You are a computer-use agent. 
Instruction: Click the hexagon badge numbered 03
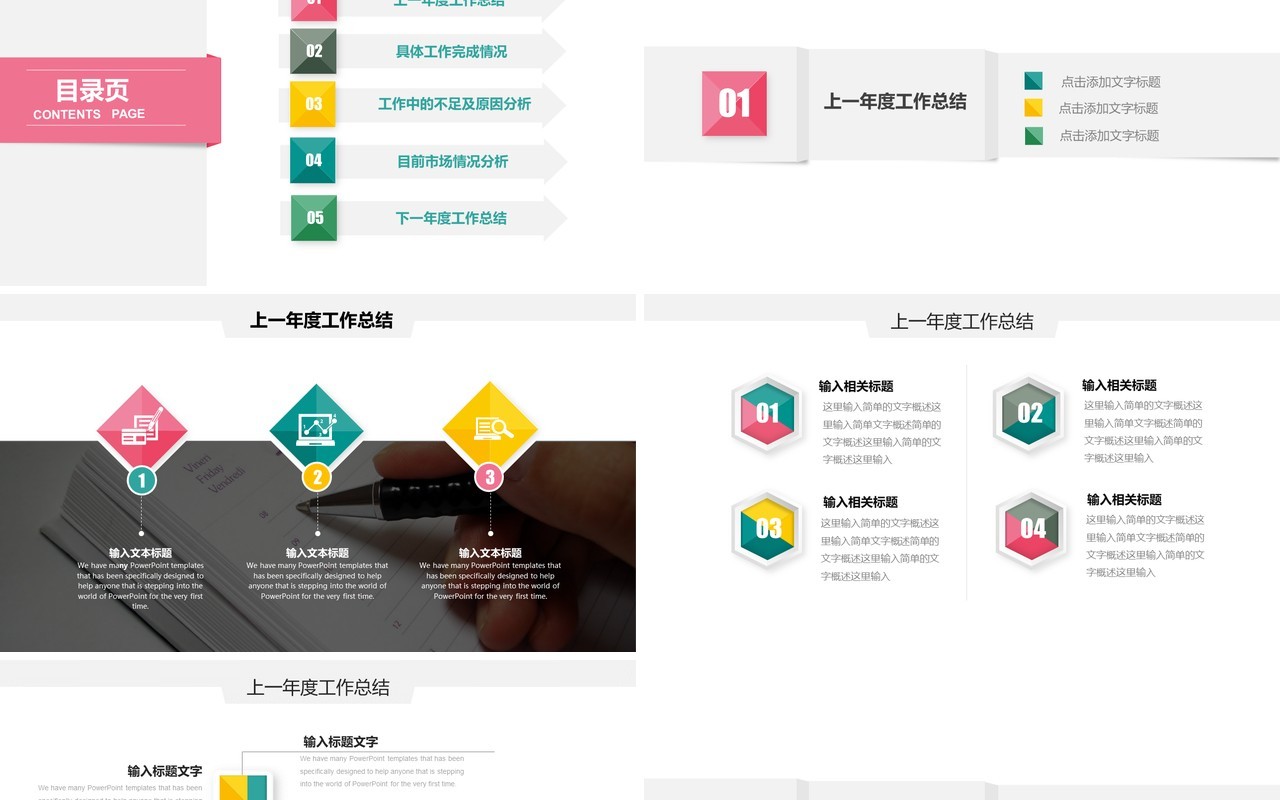tap(768, 528)
